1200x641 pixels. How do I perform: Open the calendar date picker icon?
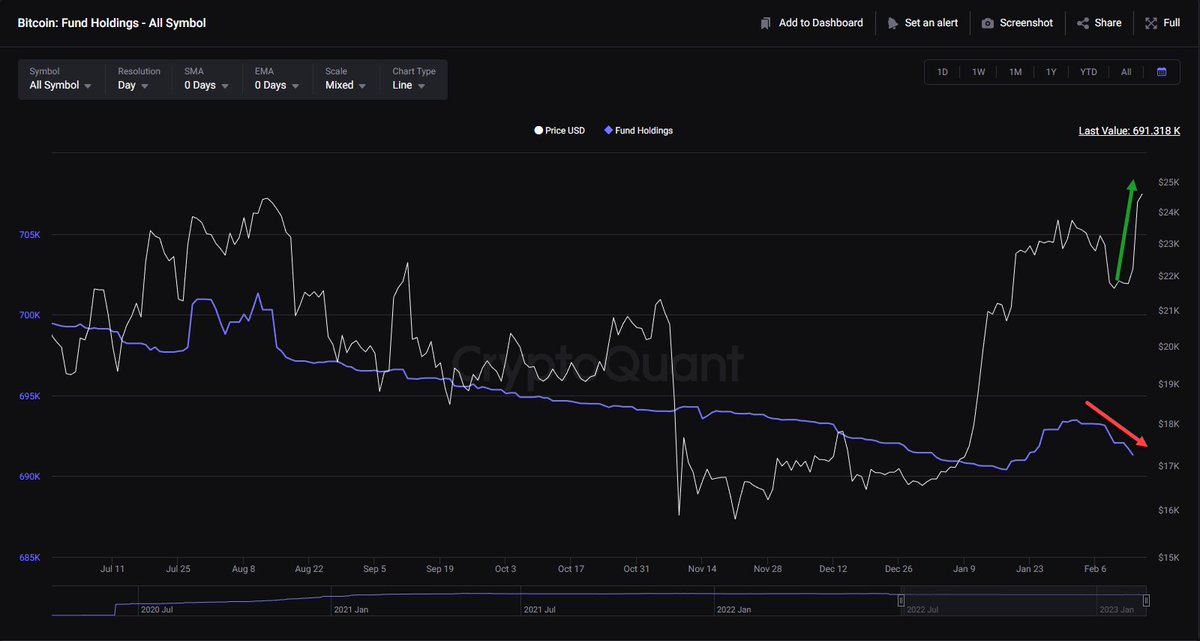[x=1161, y=72]
